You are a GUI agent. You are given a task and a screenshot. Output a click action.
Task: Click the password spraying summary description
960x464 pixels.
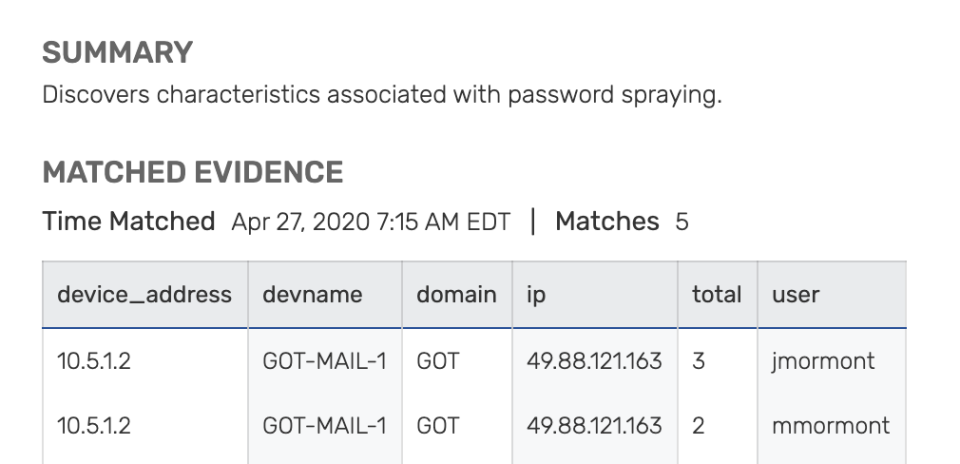pyautogui.click(x=381, y=96)
